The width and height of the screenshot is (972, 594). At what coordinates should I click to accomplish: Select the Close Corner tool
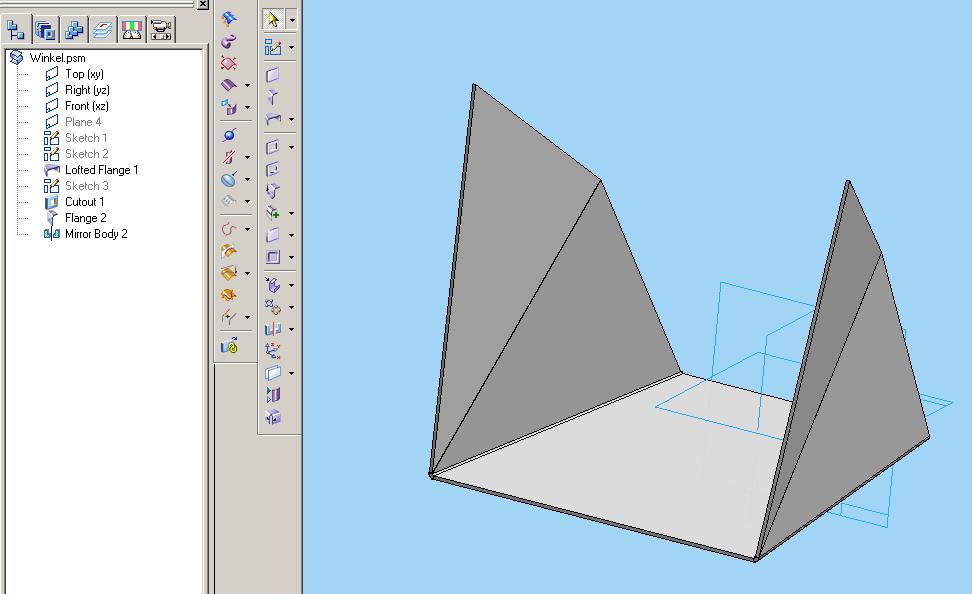point(273,169)
